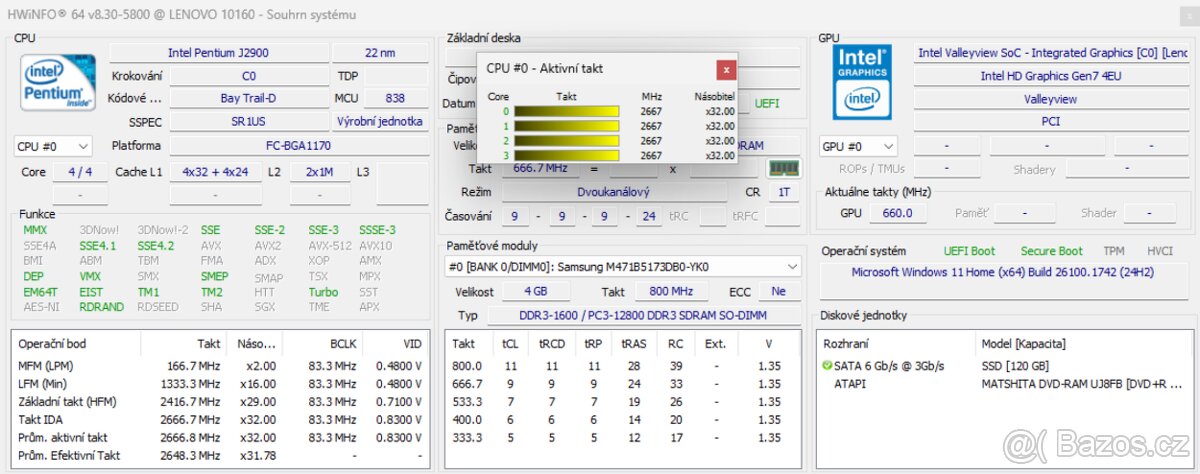Image resolution: width=1200 pixels, height=474 pixels.
Task: Click the UEFI Boot indicator
Action: tap(969, 251)
